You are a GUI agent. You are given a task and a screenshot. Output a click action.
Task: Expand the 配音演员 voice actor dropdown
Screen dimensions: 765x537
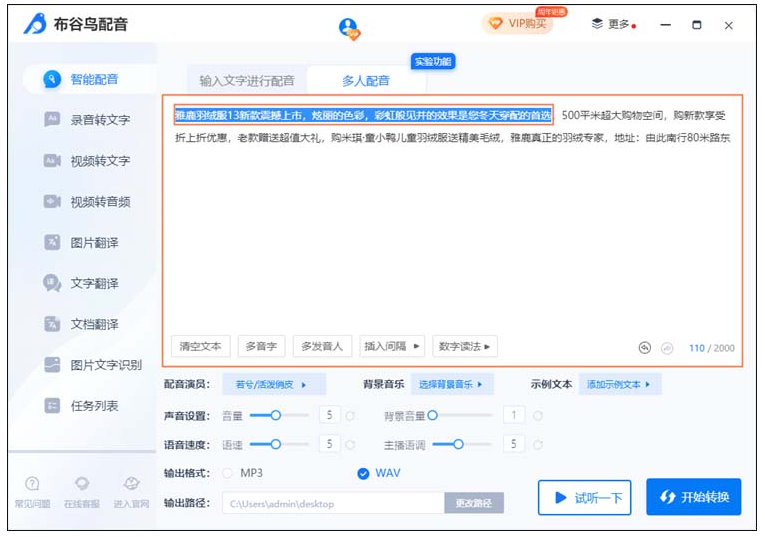[272, 384]
